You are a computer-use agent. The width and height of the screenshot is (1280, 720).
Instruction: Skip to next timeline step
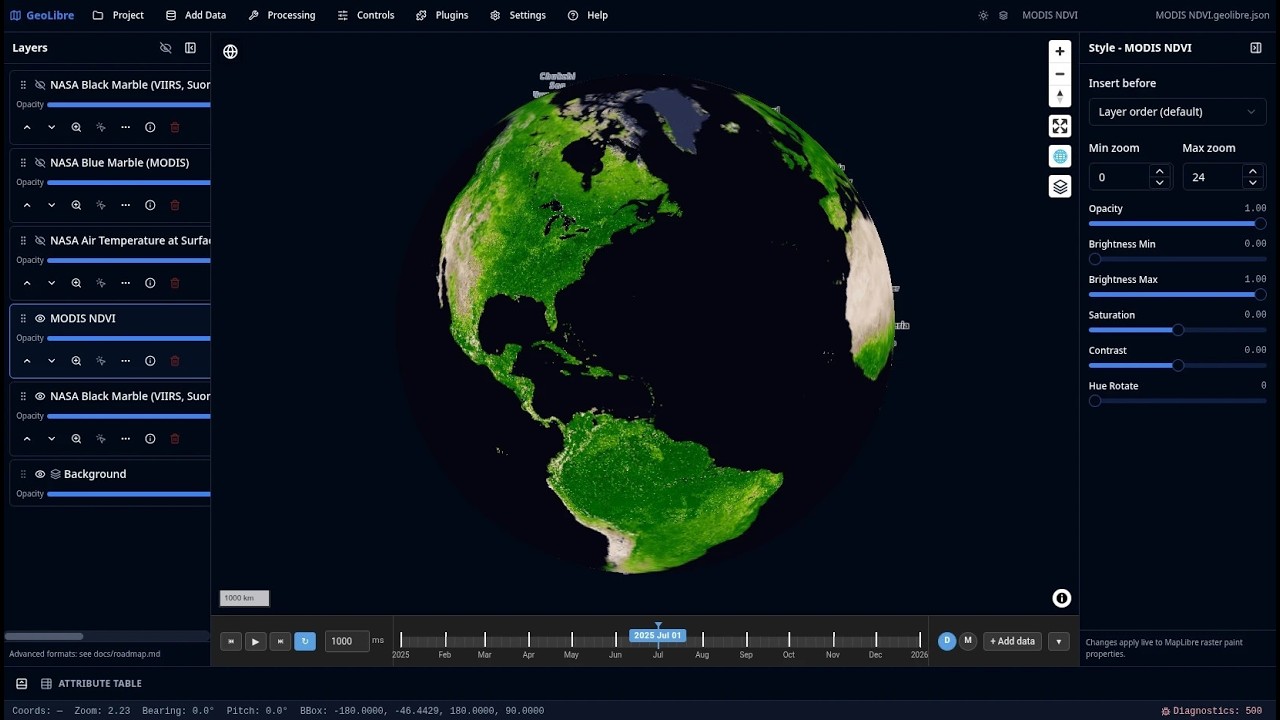[x=280, y=641]
